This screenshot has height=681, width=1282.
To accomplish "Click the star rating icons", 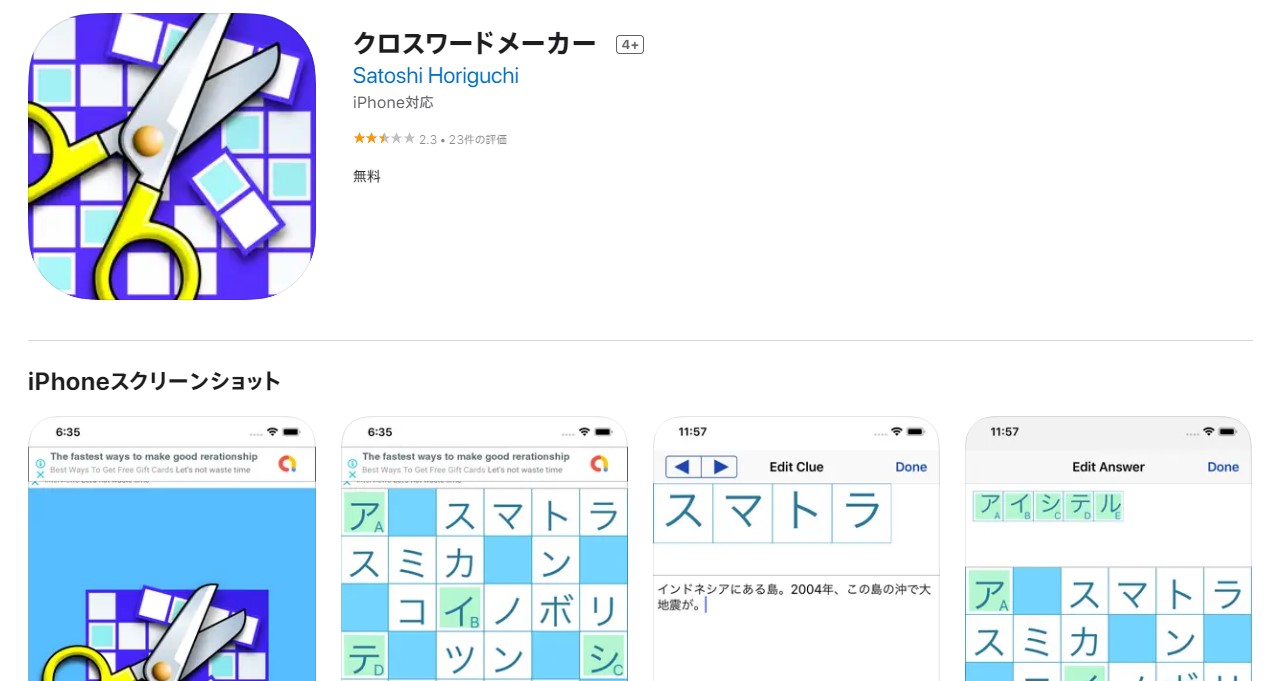I will (x=384, y=139).
